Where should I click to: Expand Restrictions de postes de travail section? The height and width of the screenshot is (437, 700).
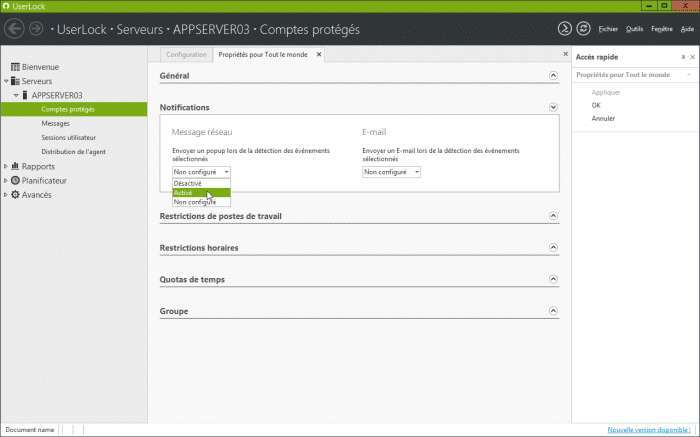[553, 216]
